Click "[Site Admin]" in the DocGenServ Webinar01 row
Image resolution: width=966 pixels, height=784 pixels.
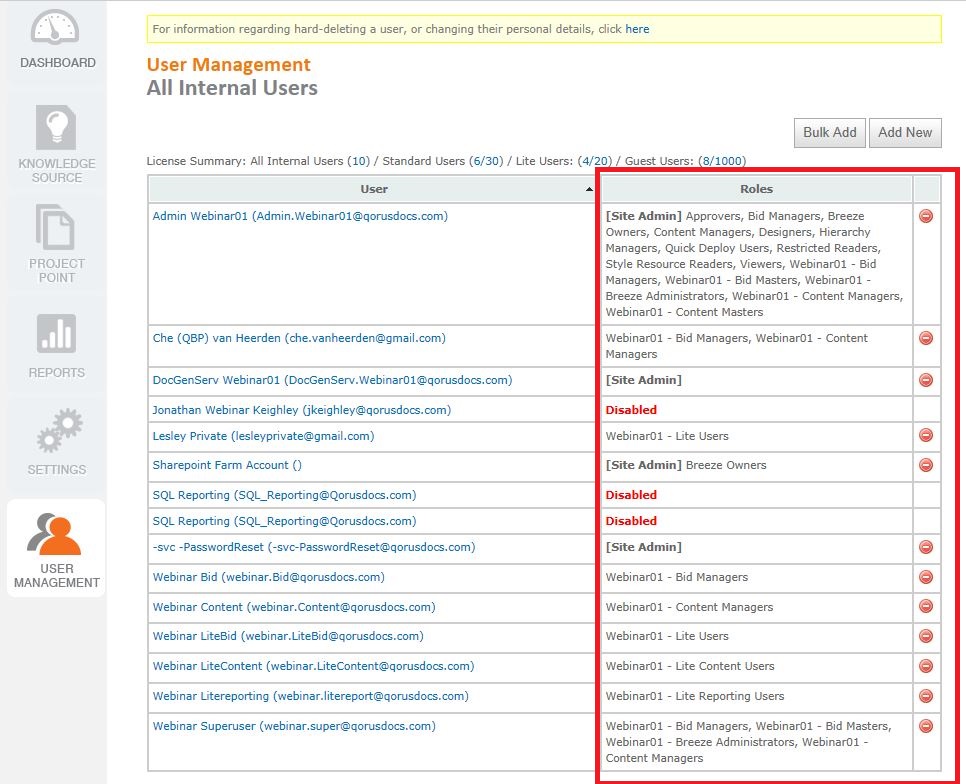[643, 380]
